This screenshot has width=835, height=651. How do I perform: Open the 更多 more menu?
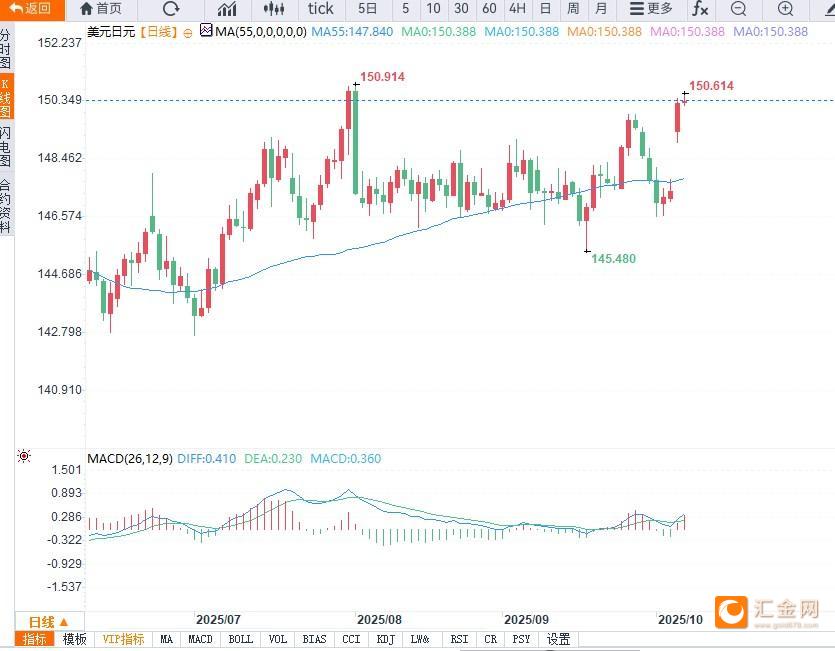point(650,9)
